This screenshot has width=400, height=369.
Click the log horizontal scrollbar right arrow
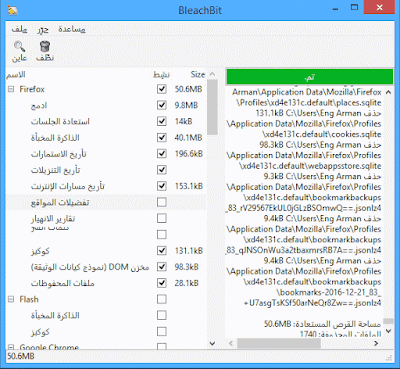tap(376, 343)
